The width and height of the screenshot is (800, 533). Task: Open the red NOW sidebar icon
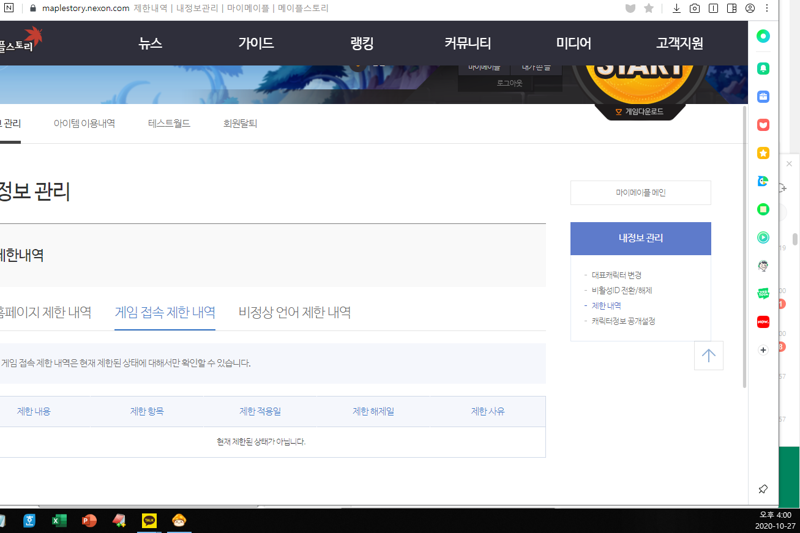click(763, 322)
